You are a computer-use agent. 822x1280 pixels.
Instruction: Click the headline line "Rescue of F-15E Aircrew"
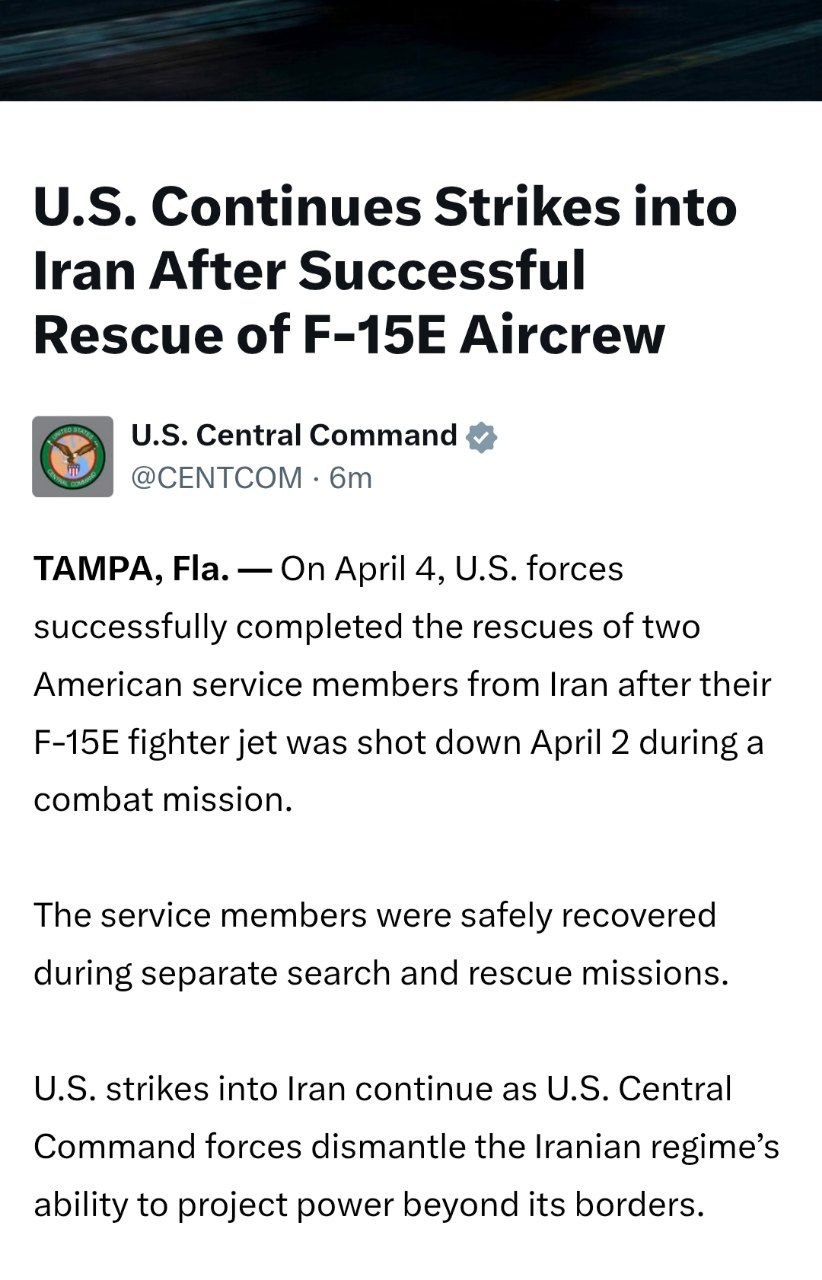(x=349, y=334)
